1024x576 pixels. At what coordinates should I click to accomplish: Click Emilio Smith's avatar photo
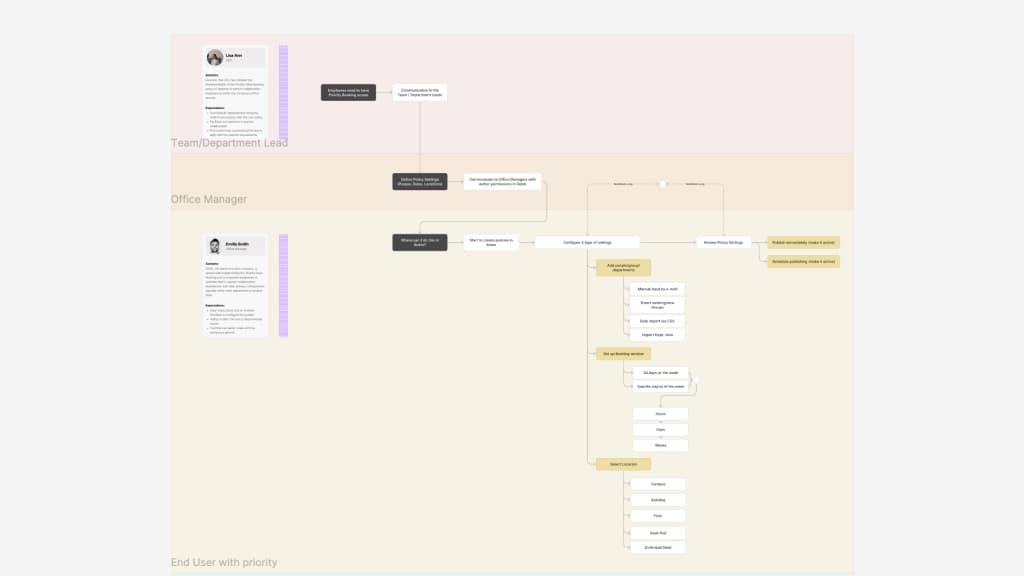(x=215, y=245)
